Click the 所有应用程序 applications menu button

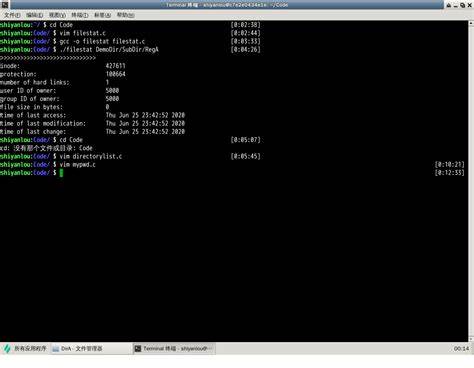[x=25, y=348]
